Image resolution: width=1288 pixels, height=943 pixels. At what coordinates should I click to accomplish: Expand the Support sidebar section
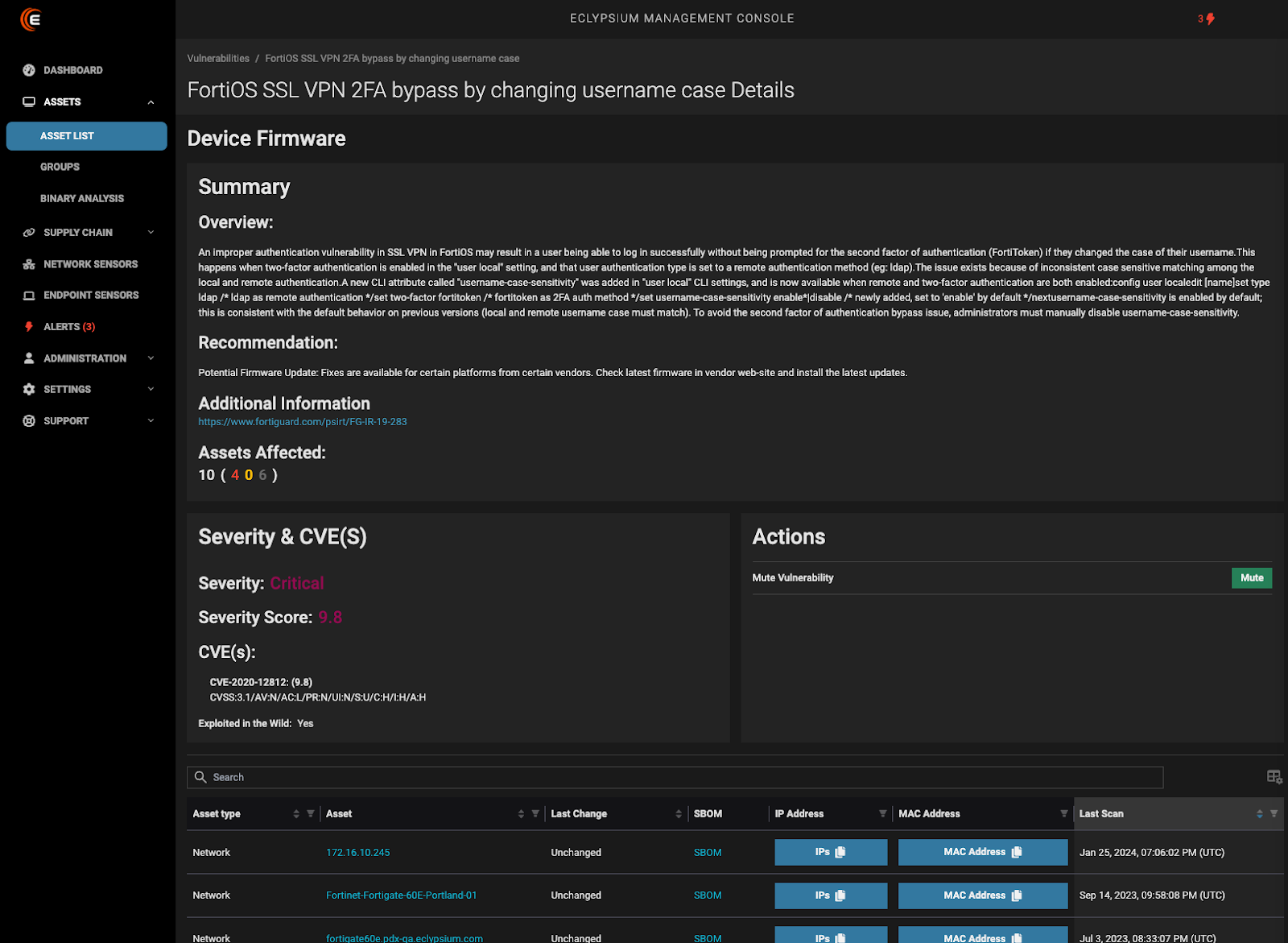tap(64, 420)
